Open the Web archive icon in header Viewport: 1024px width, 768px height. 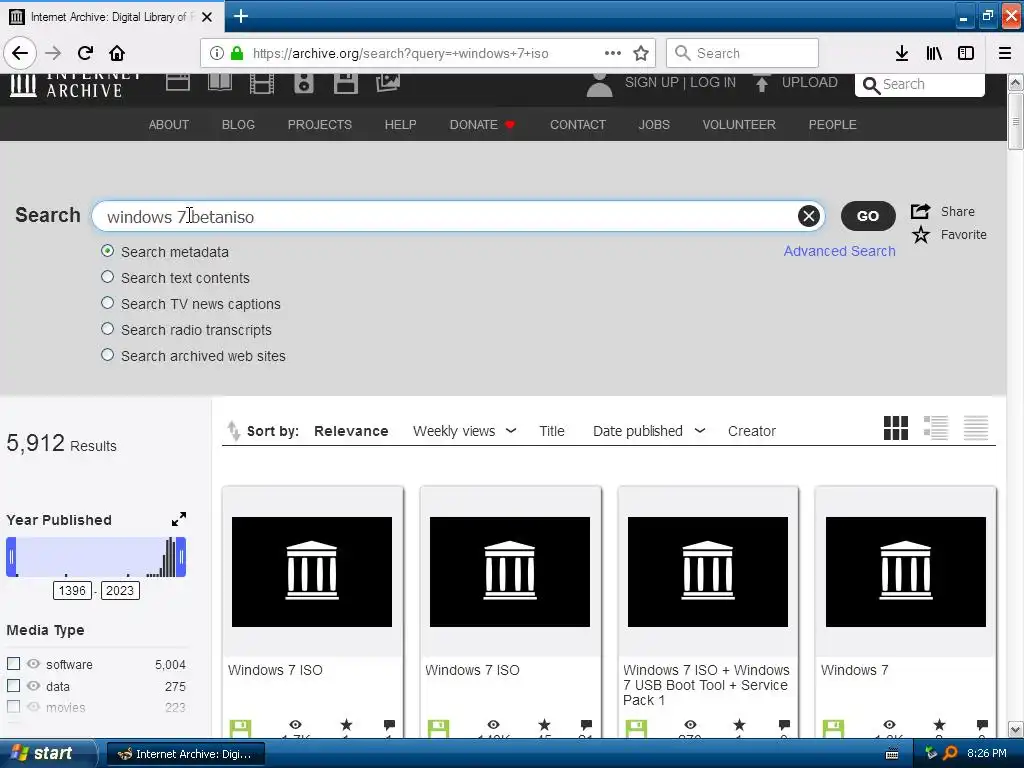pos(178,82)
